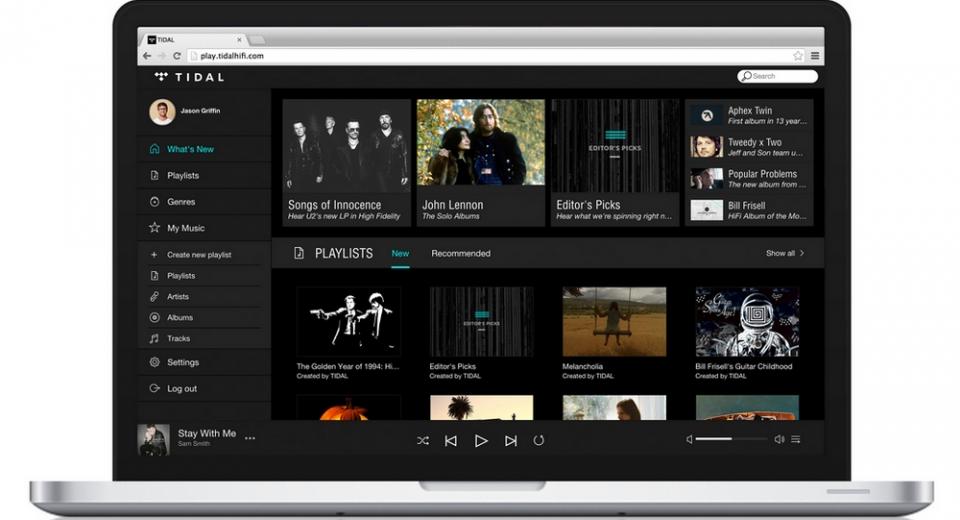
Task: Click Show all playlists
Action: [x=785, y=253]
